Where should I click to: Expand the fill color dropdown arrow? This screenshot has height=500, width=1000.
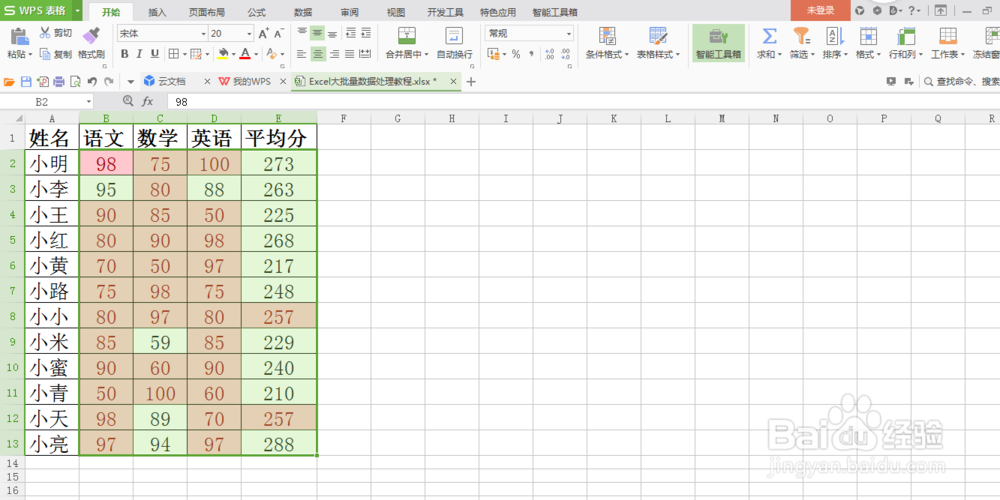(x=233, y=54)
